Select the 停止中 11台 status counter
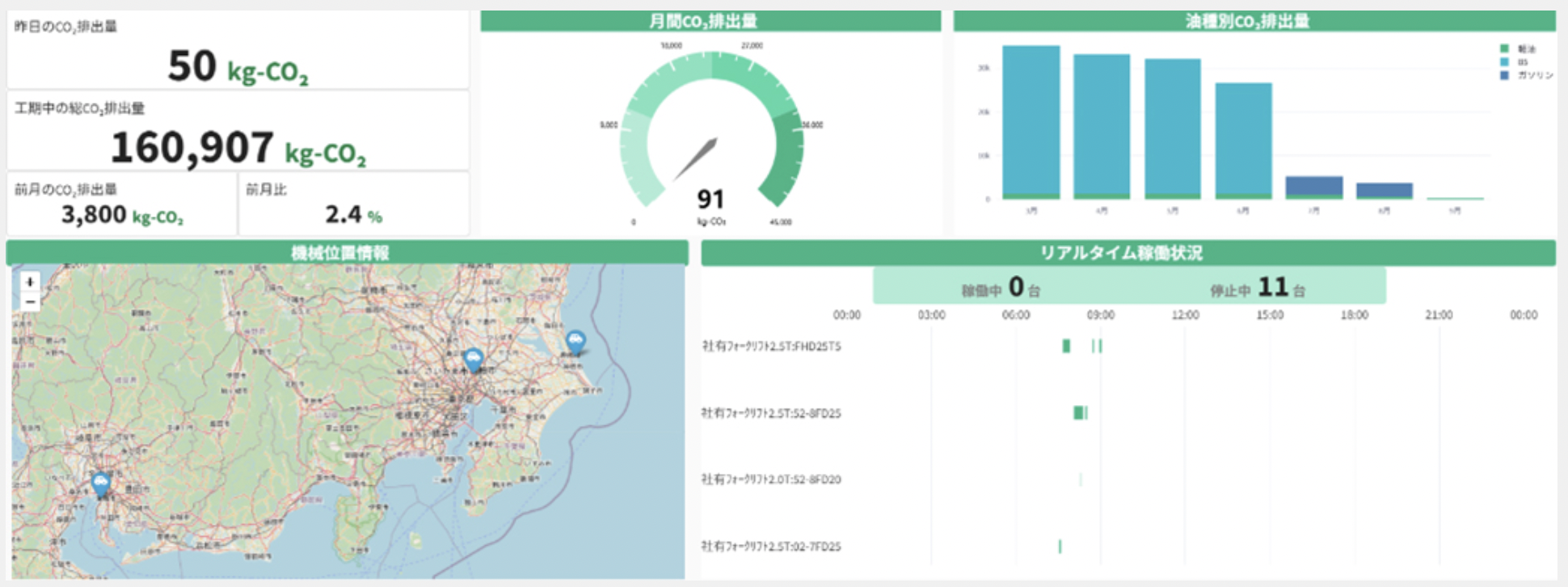This screenshot has width=1568, height=587. [1257, 288]
